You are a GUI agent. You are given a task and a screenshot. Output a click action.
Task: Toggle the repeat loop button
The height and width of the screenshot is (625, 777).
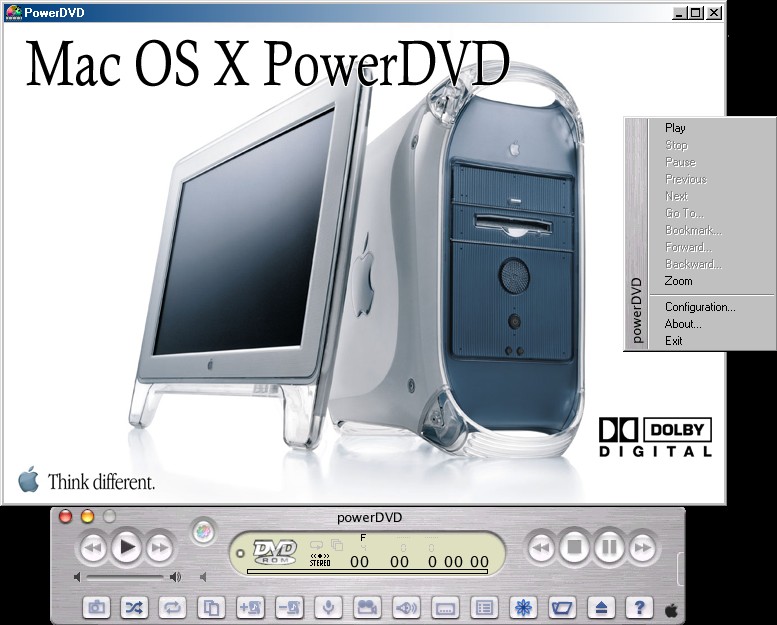[172, 607]
